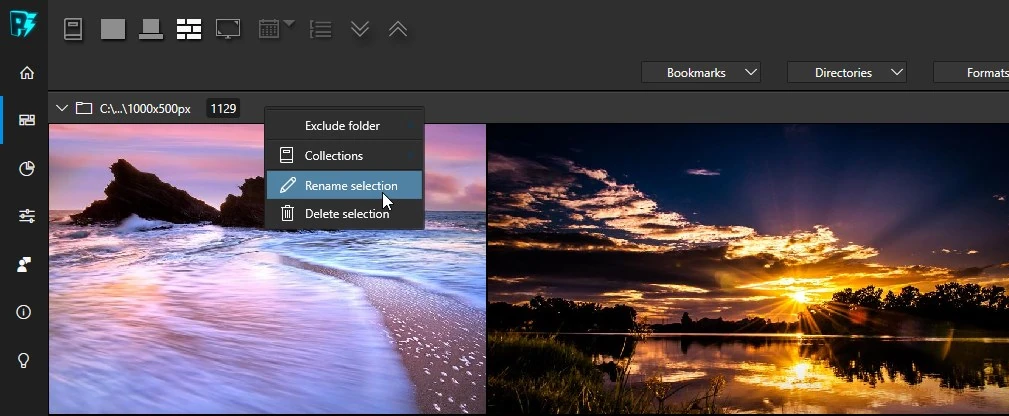Go to Home in the sidebar

point(26,73)
